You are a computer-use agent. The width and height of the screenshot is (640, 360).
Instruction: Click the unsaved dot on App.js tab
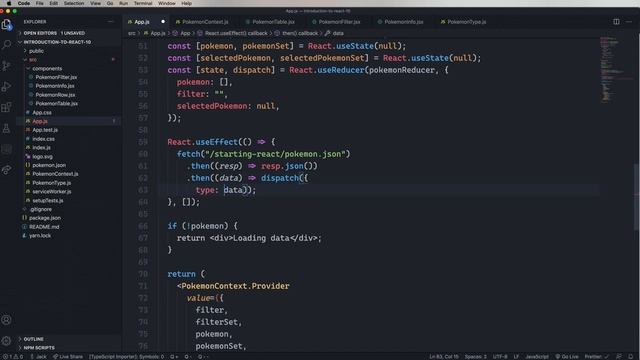point(163,22)
